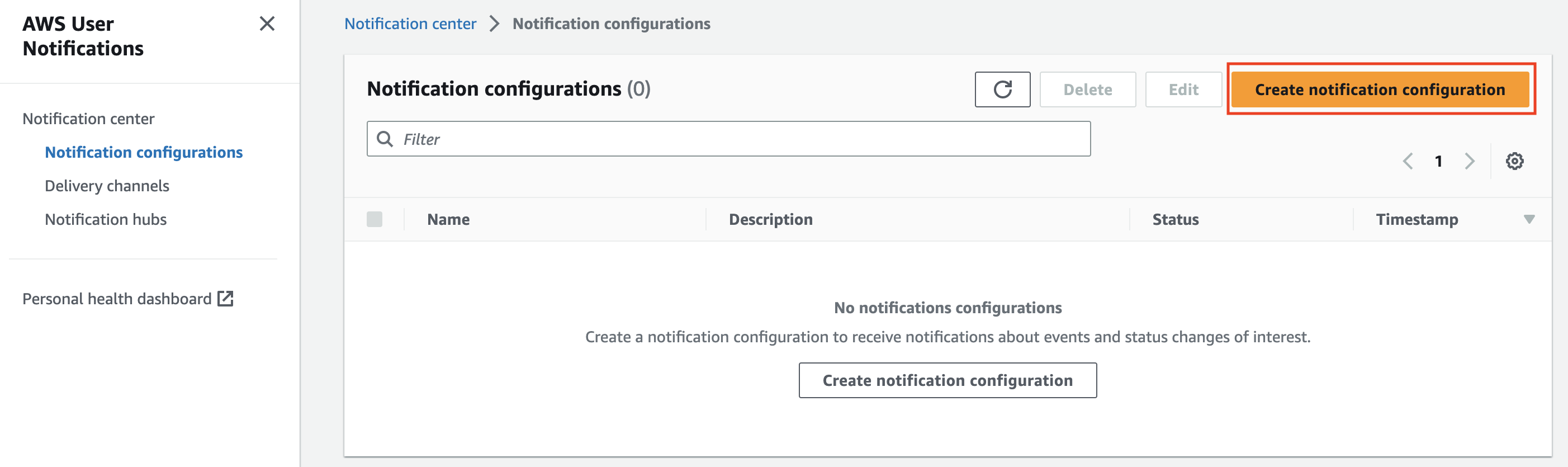Click page number 1 in pagination
Image resolution: width=1568 pixels, height=467 pixels.
pyautogui.click(x=1438, y=161)
